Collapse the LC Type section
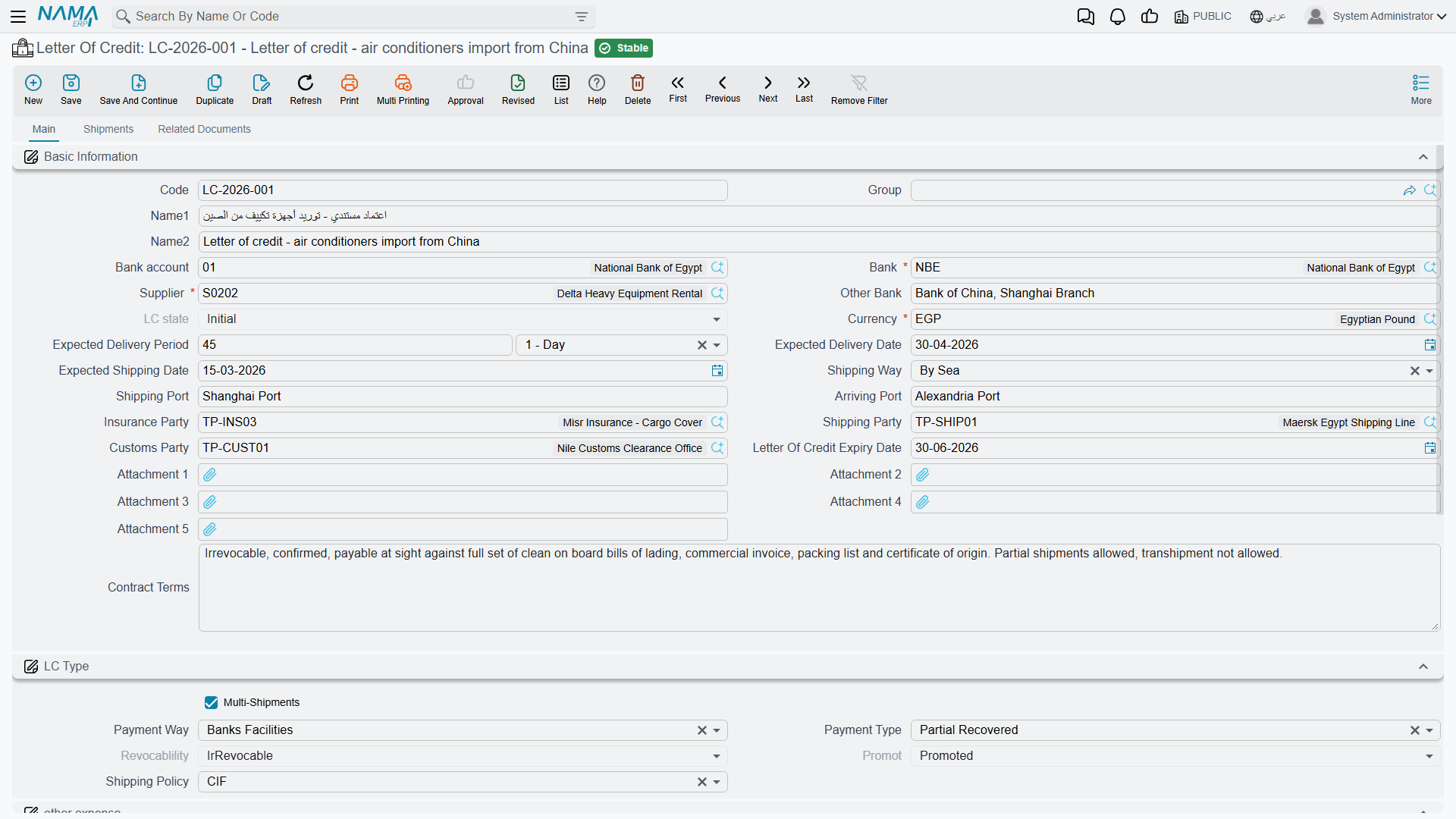 click(1423, 667)
